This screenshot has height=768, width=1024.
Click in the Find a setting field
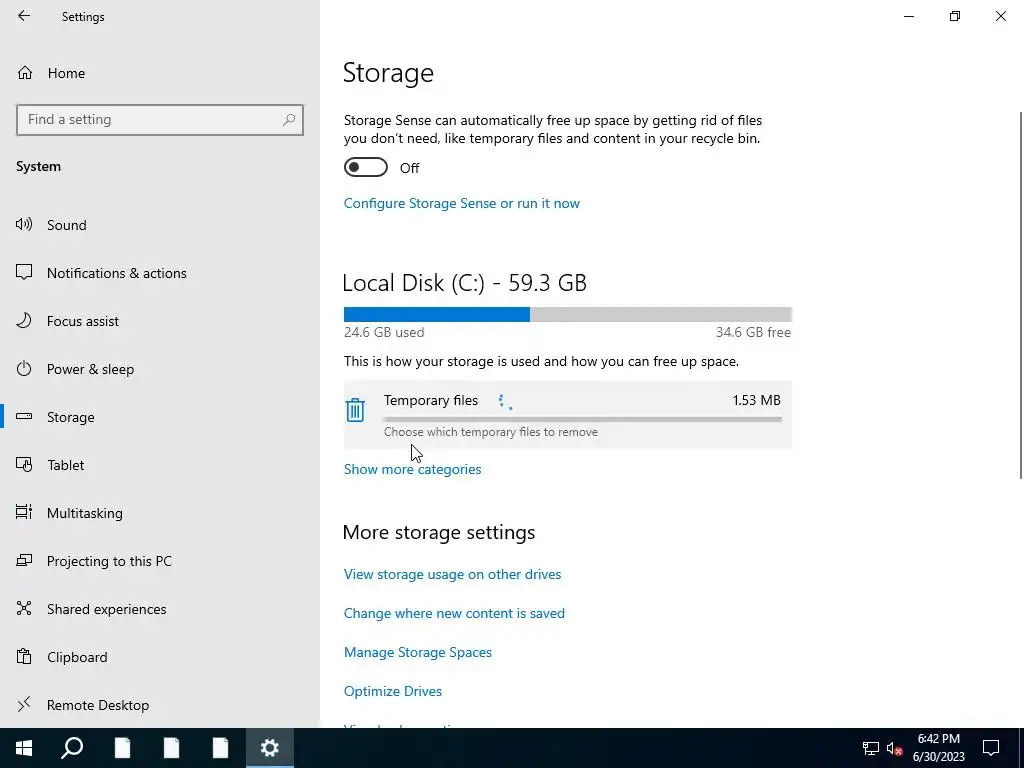[x=159, y=120]
